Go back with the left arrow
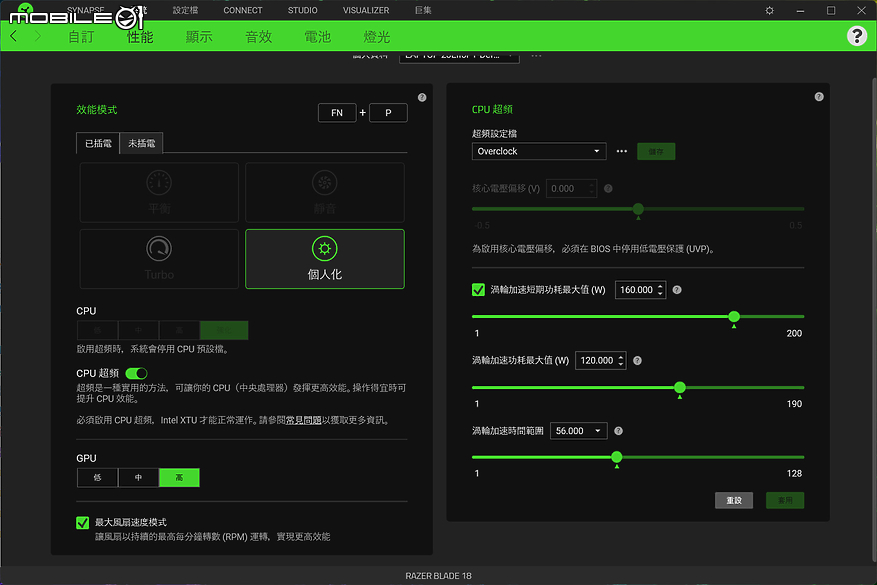 [x=14, y=36]
